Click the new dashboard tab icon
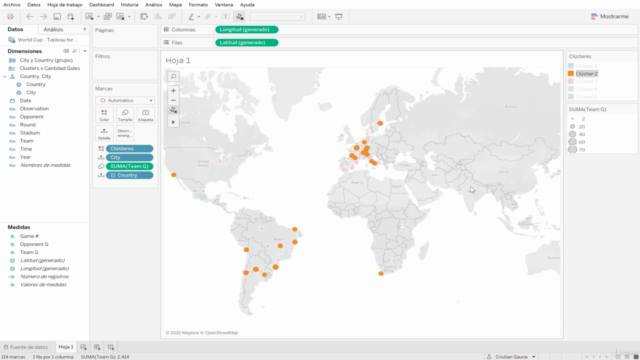This screenshot has height=360, width=640. (x=97, y=347)
